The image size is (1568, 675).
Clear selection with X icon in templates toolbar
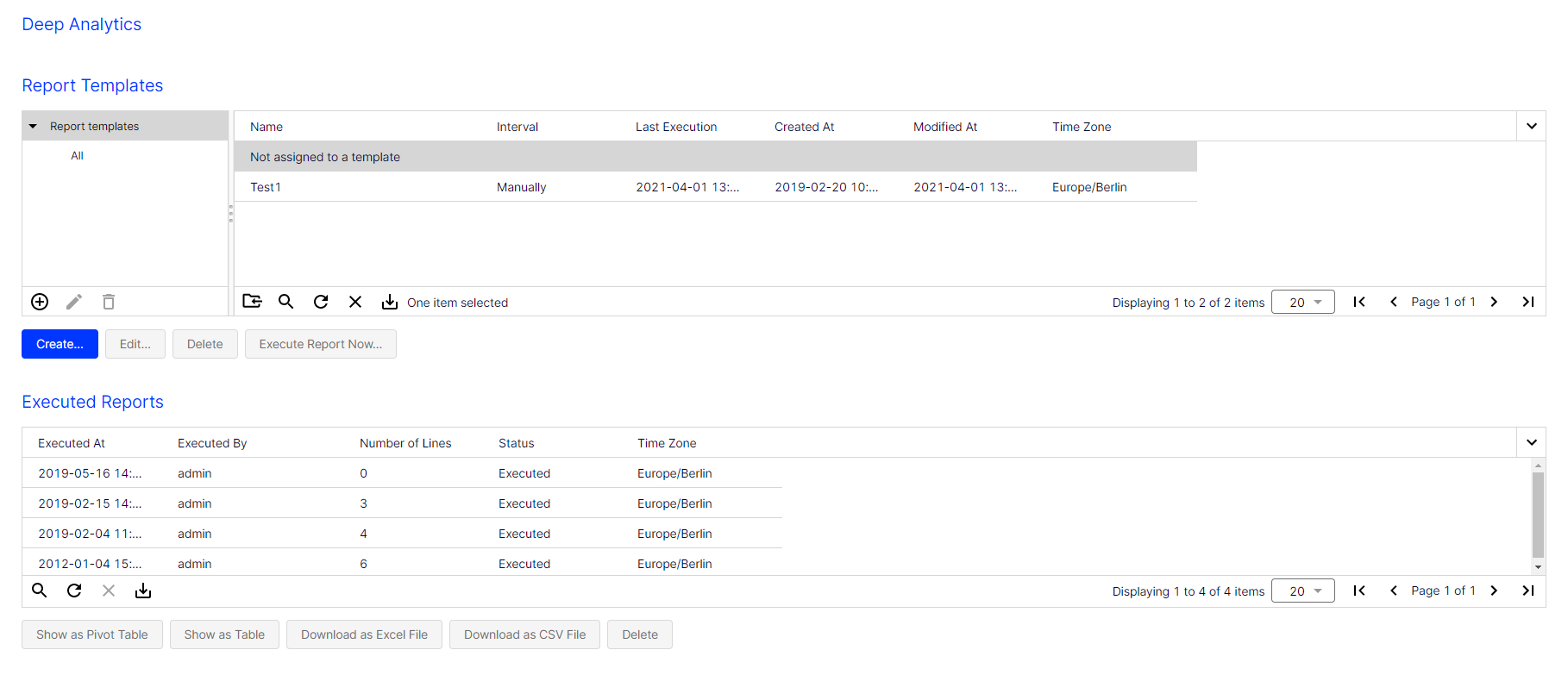[x=355, y=302]
